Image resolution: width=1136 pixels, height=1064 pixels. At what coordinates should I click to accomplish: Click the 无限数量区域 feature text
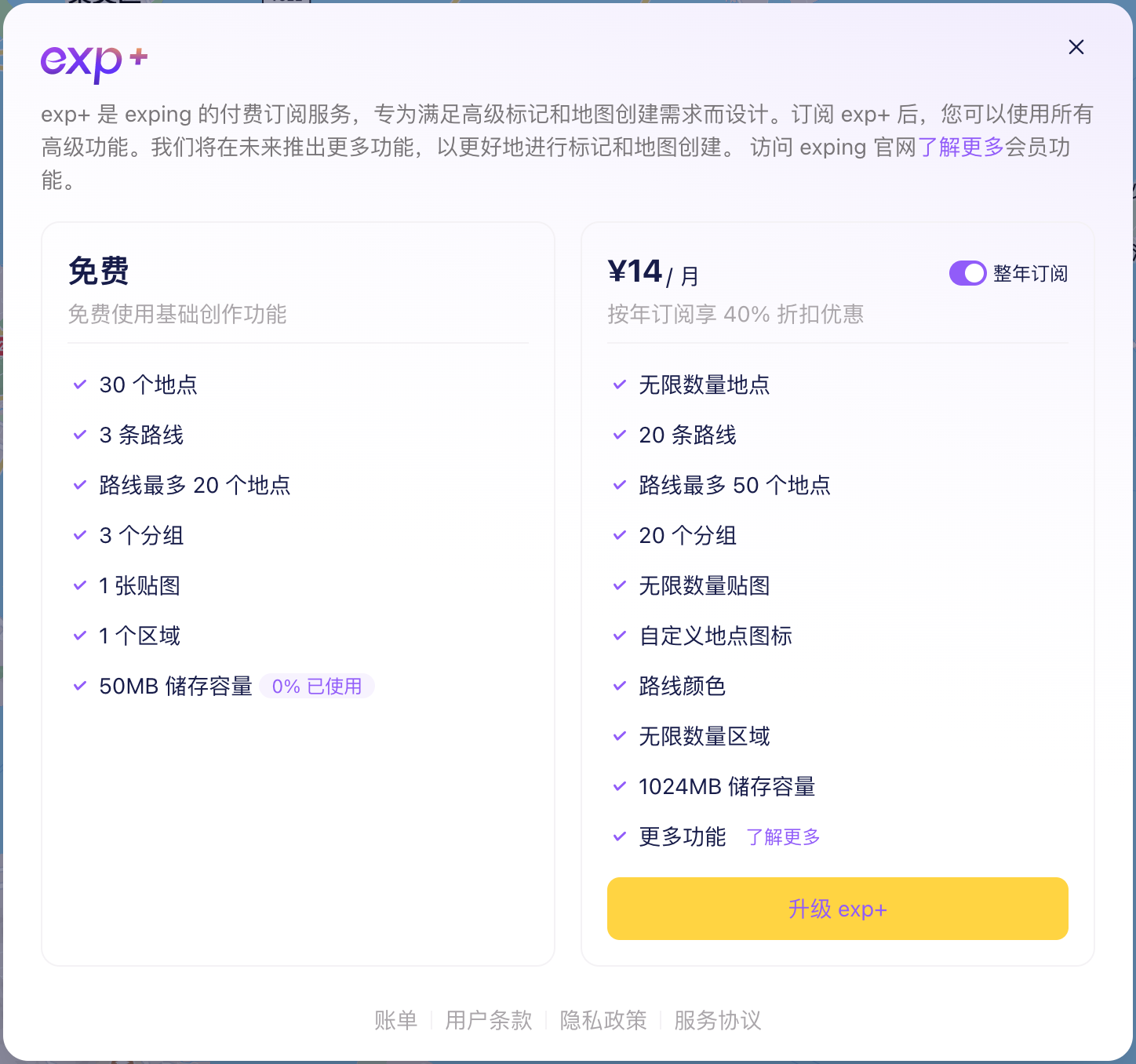(x=705, y=736)
